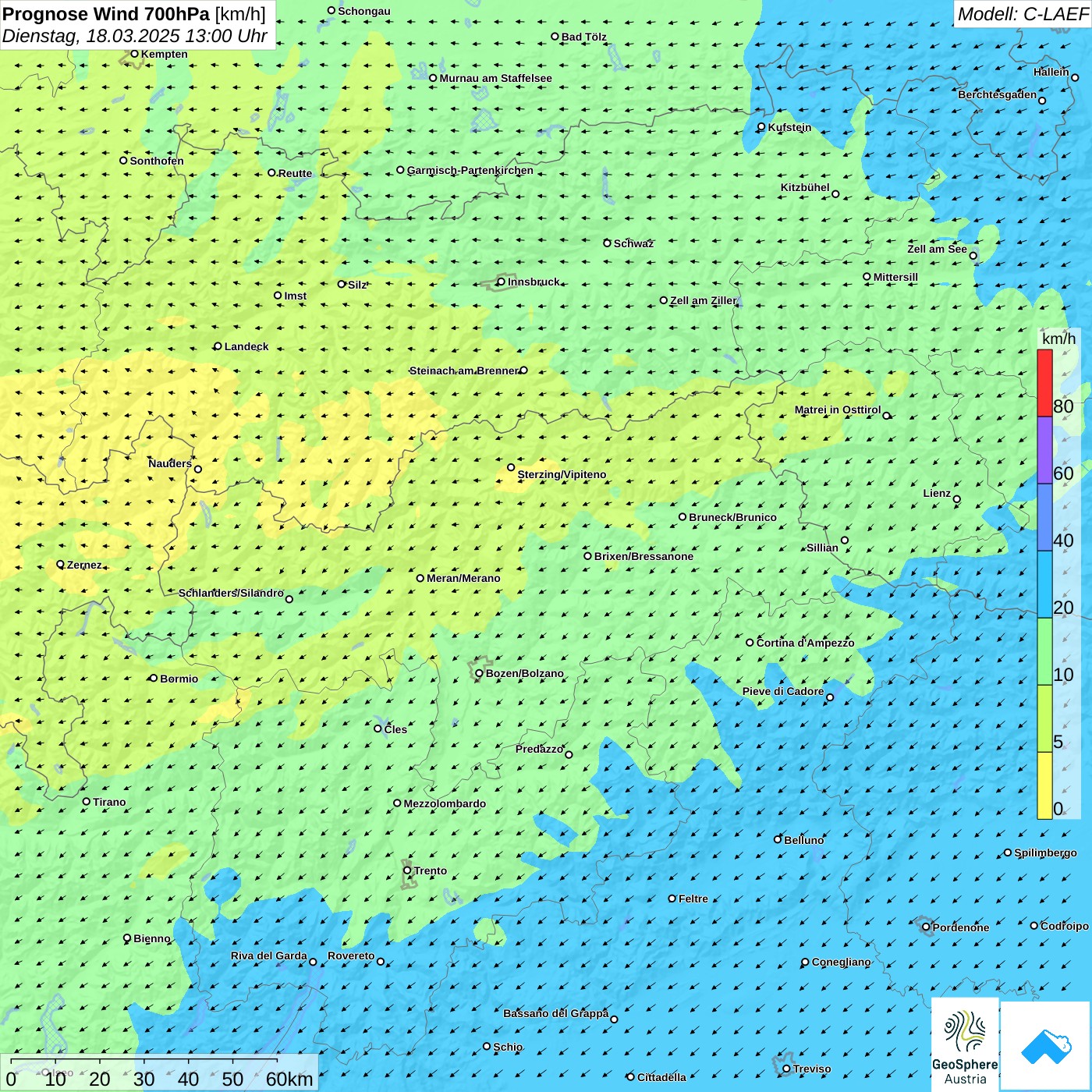
Task: Click the 'Sillian' map label
Action: (x=822, y=548)
